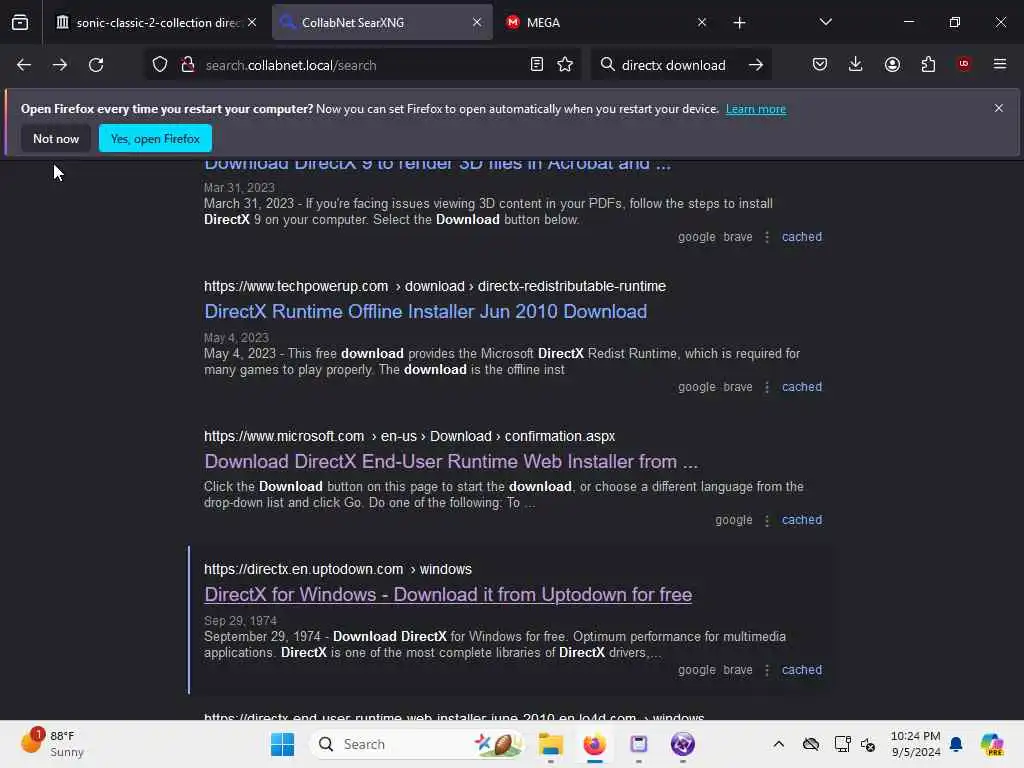The image size is (1024, 768).
Task: Click the address bar URL field
Action: [362, 65]
